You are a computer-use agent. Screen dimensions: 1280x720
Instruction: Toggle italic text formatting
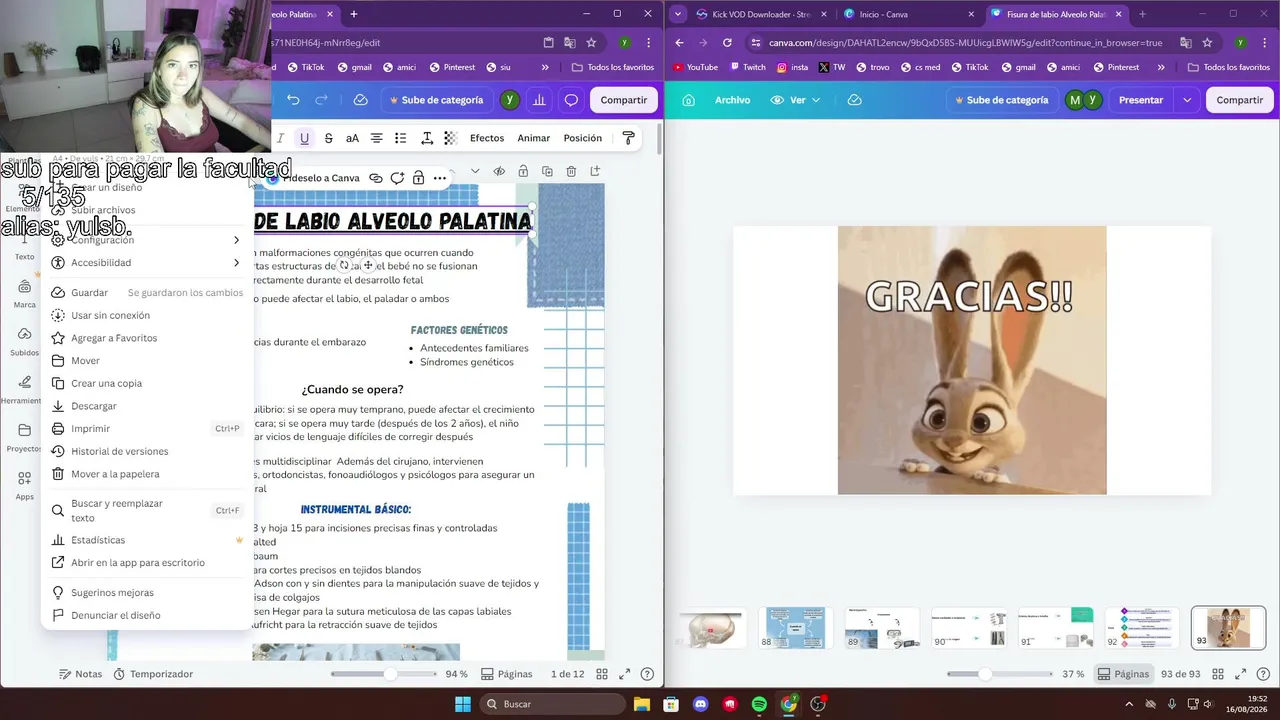(280, 138)
